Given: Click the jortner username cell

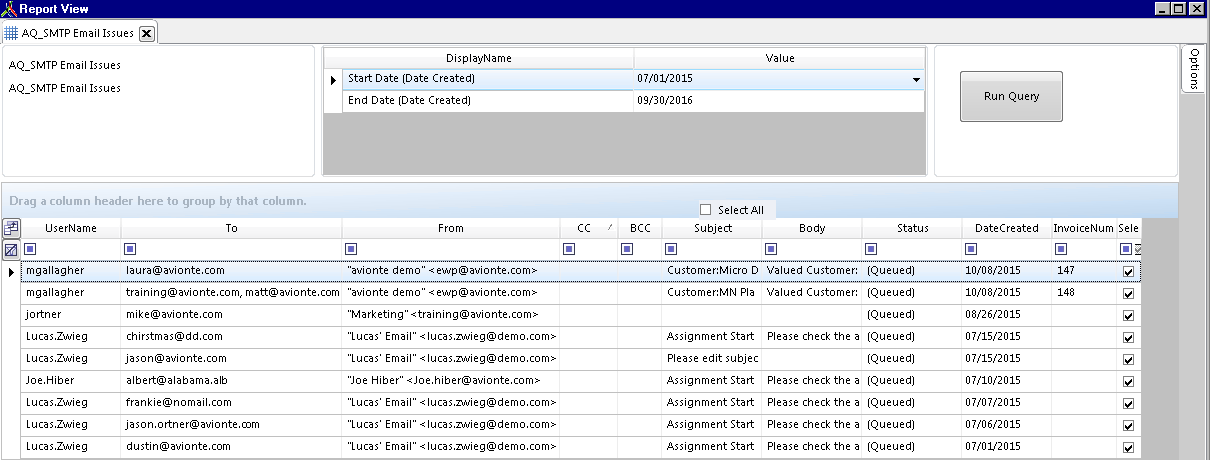Looking at the screenshot, I should [70, 315].
